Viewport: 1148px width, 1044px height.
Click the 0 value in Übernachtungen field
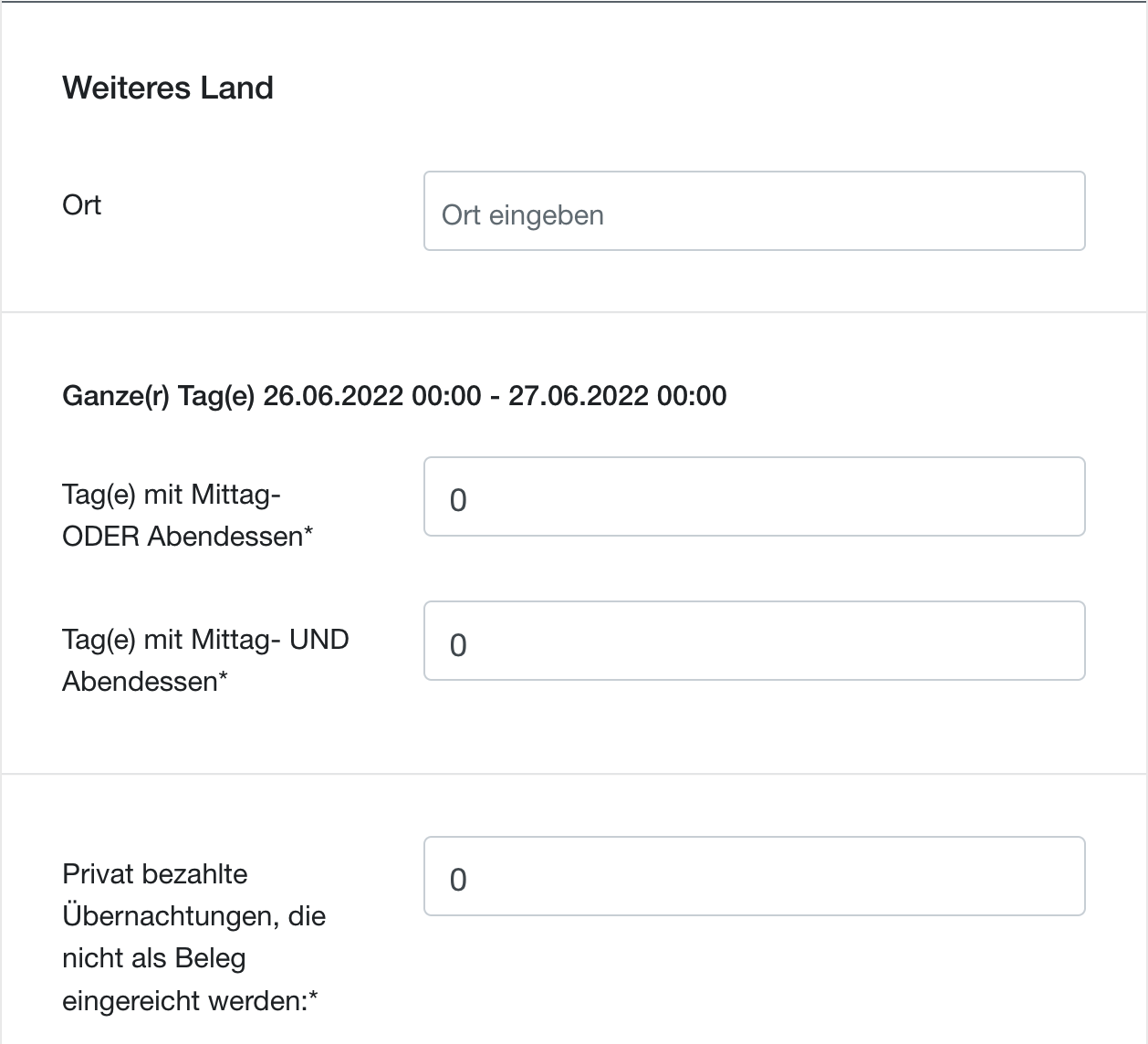[x=458, y=880]
